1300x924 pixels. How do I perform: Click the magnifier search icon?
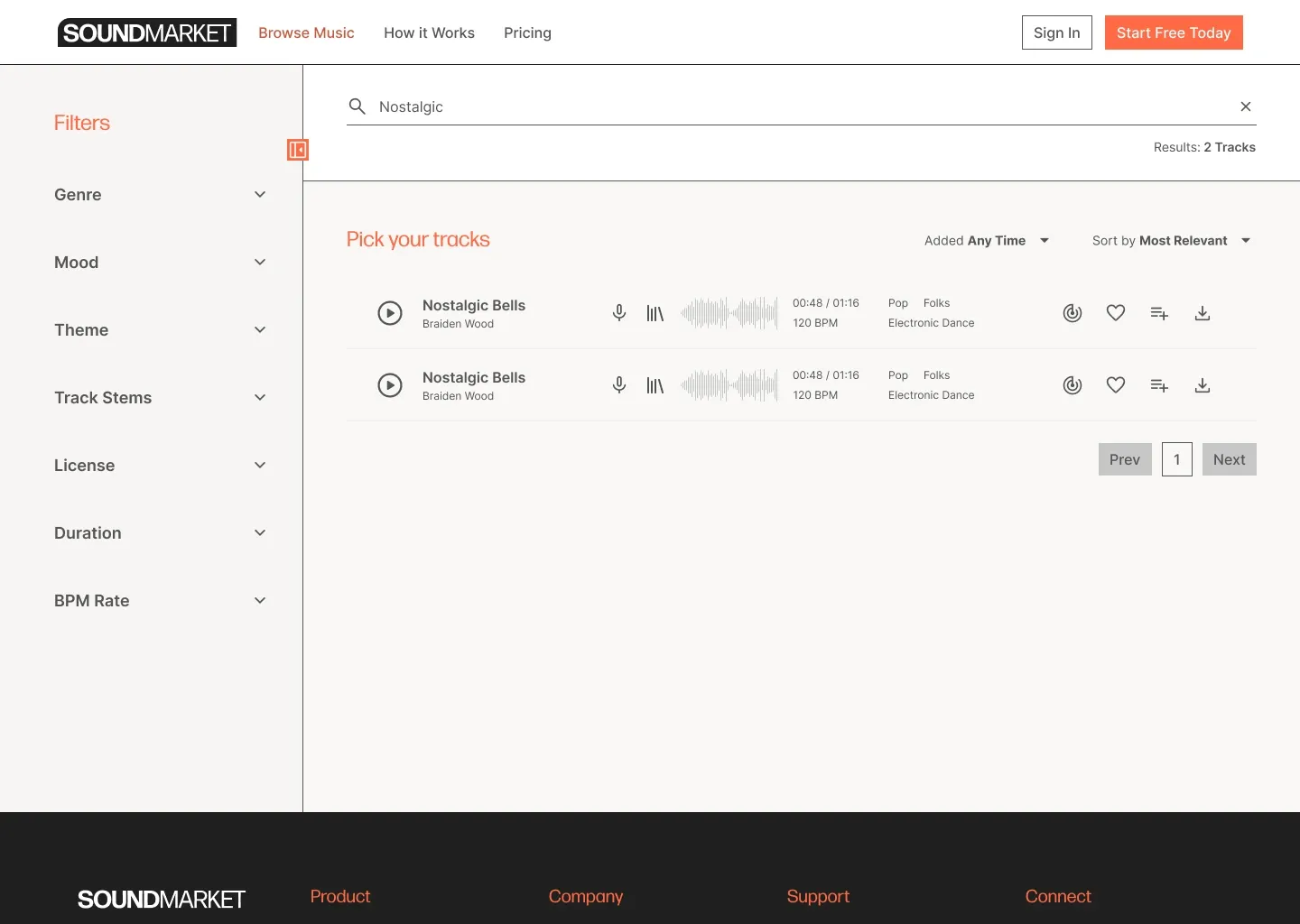click(357, 106)
